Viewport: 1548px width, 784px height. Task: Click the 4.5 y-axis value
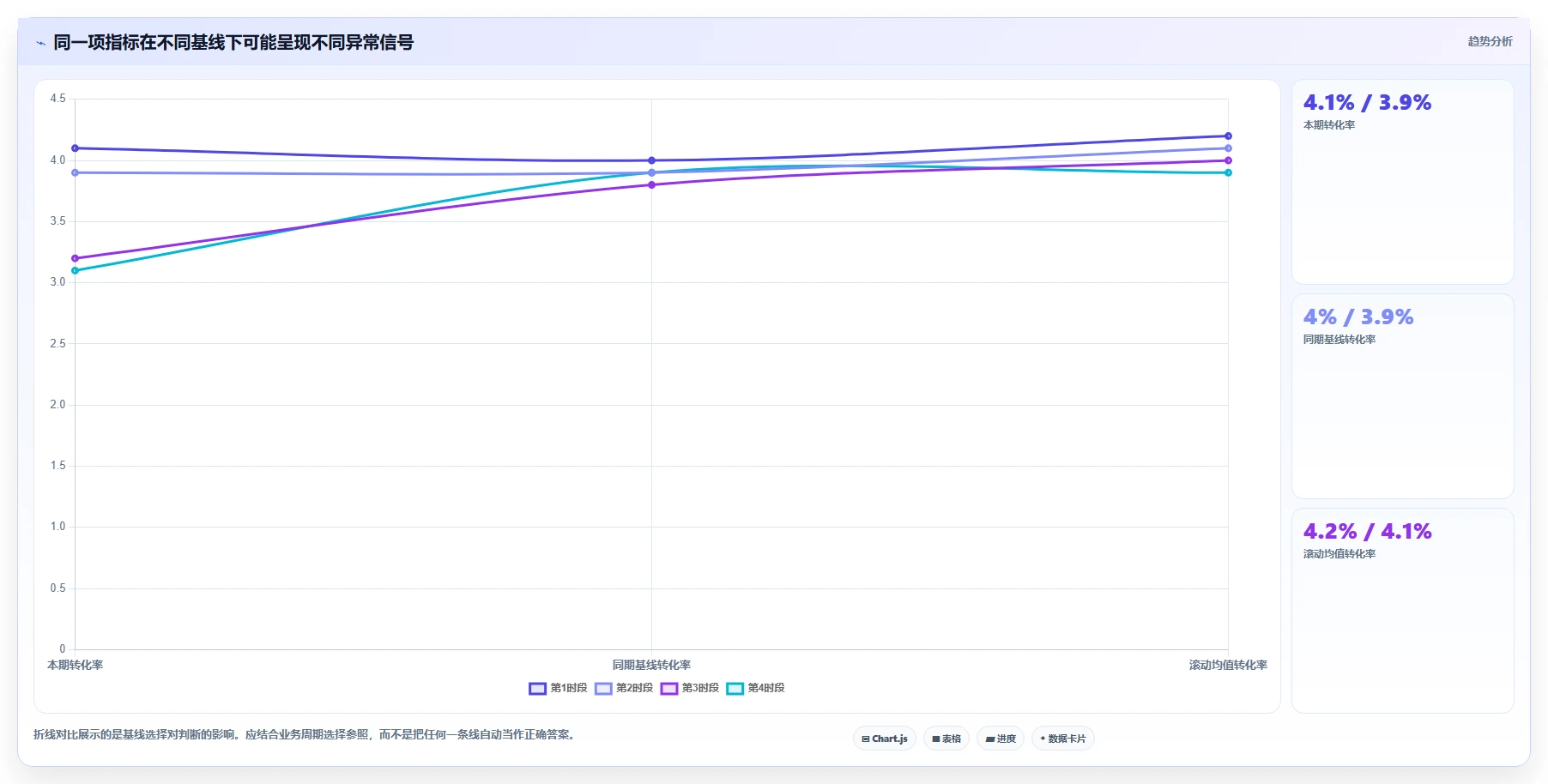[x=57, y=99]
